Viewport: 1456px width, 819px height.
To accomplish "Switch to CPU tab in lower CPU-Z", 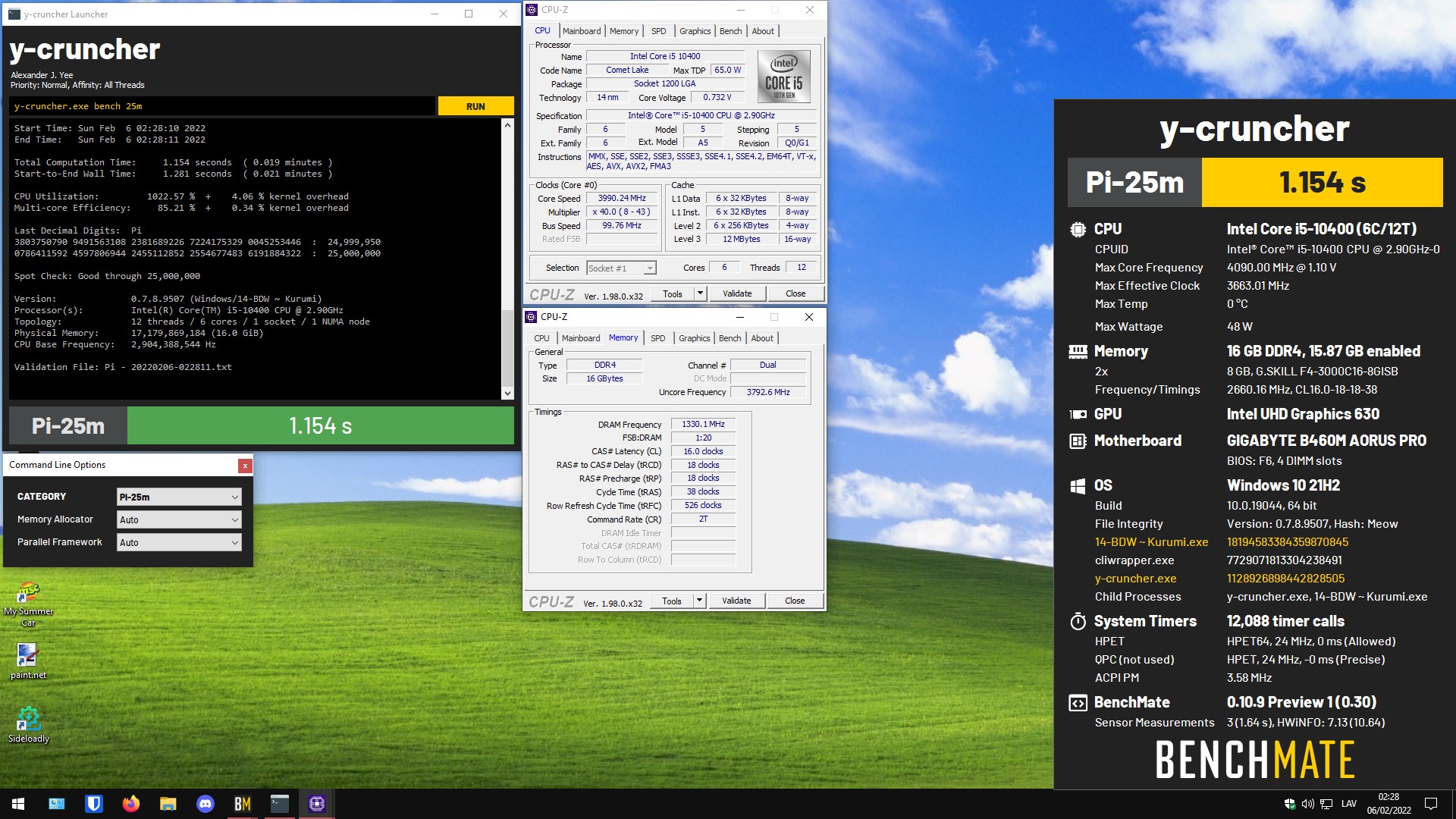I will tap(541, 338).
